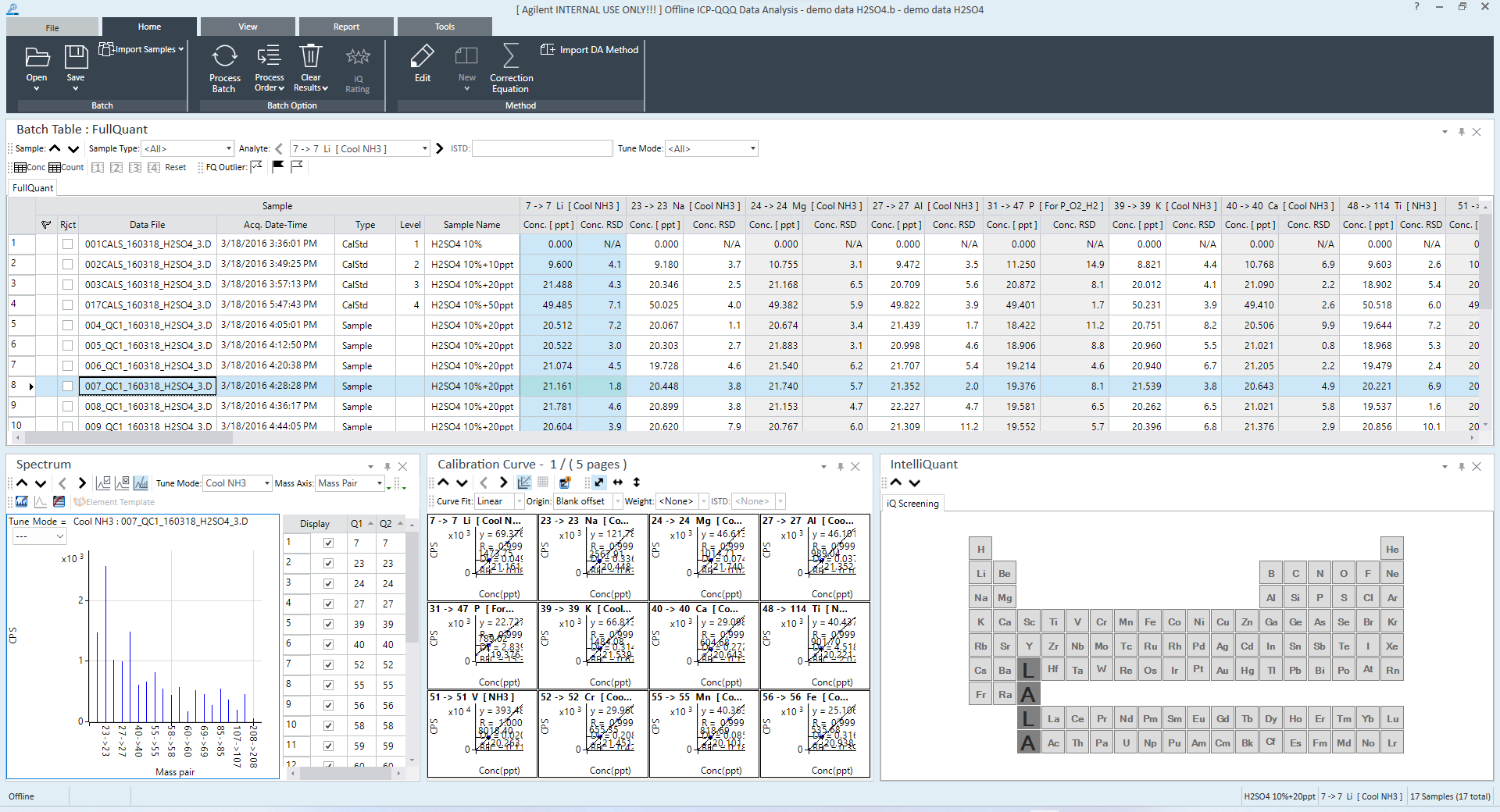Select the FullQuant table tab
The width and height of the screenshot is (1500, 812).
point(33,188)
